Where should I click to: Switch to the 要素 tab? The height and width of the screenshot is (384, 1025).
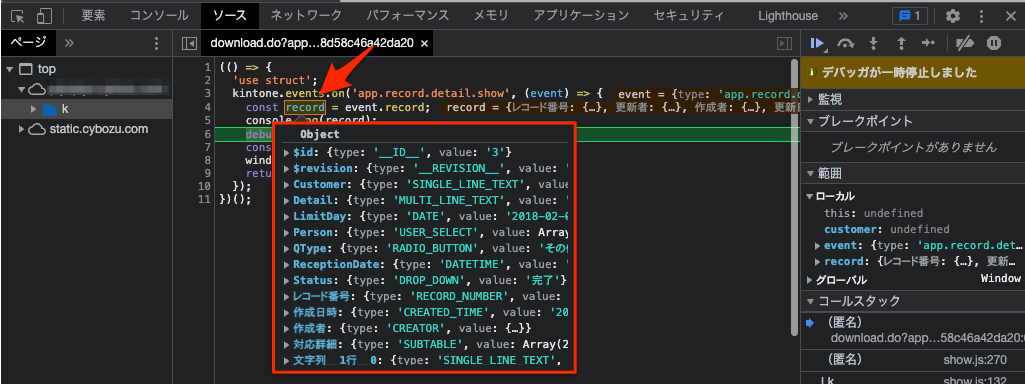(93, 16)
